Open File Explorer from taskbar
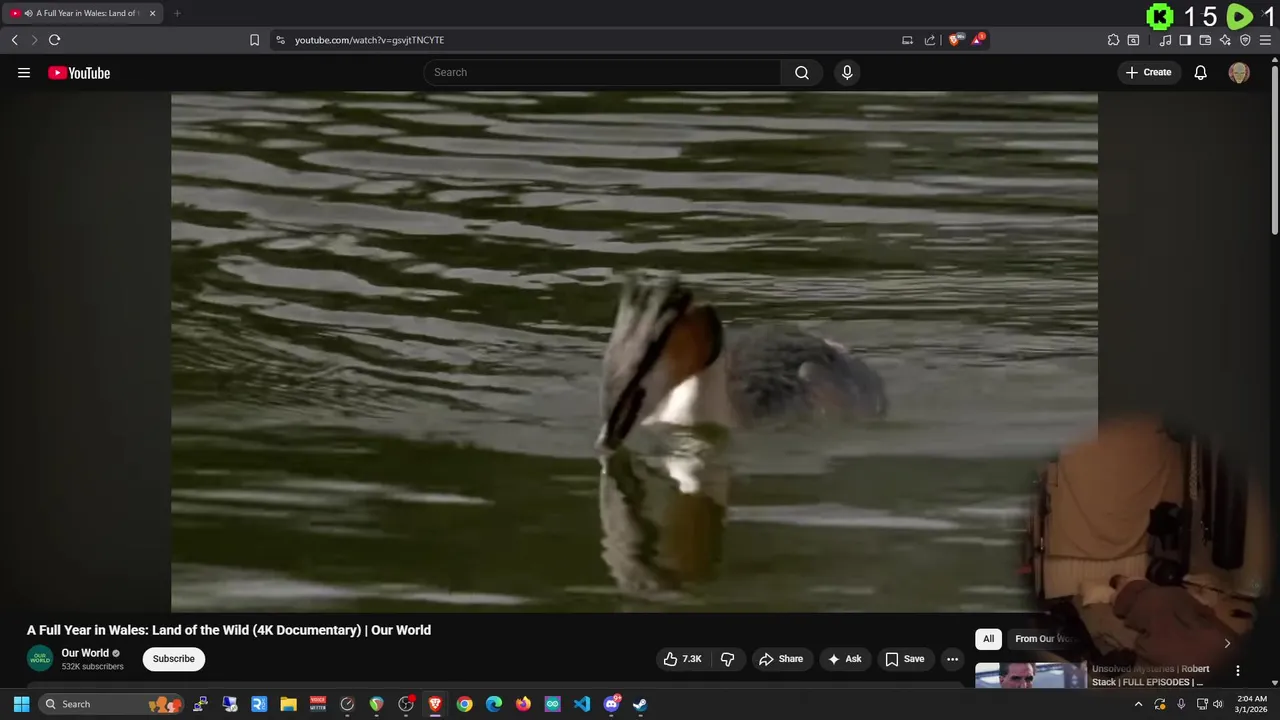This screenshot has width=1280, height=720. coord(288,704)
